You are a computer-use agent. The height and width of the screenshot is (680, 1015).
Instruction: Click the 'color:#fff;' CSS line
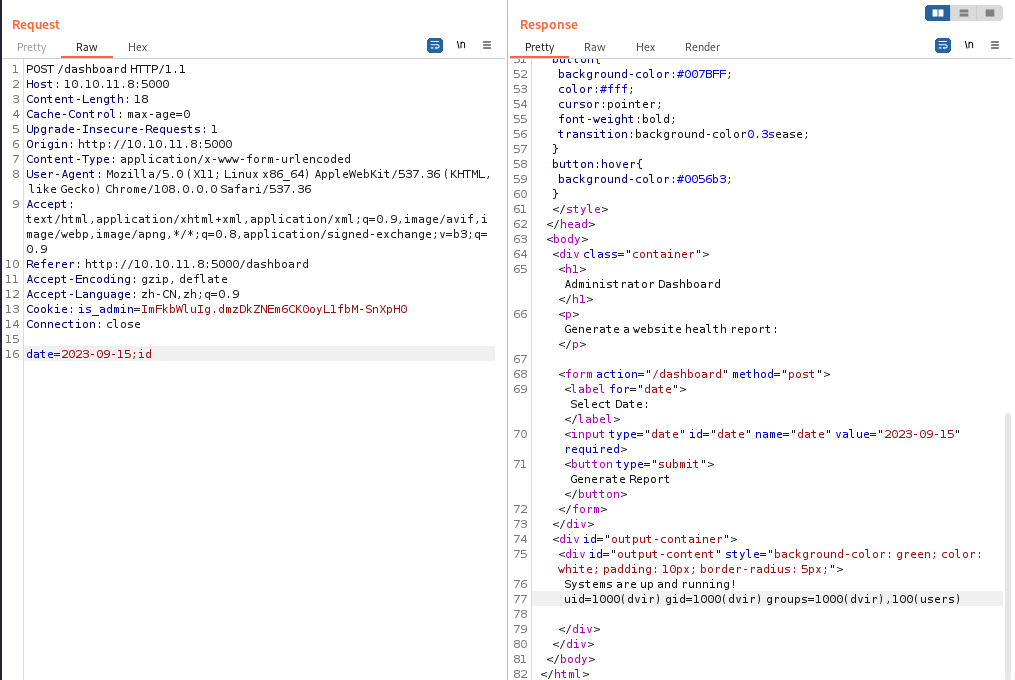click(596, 89)
